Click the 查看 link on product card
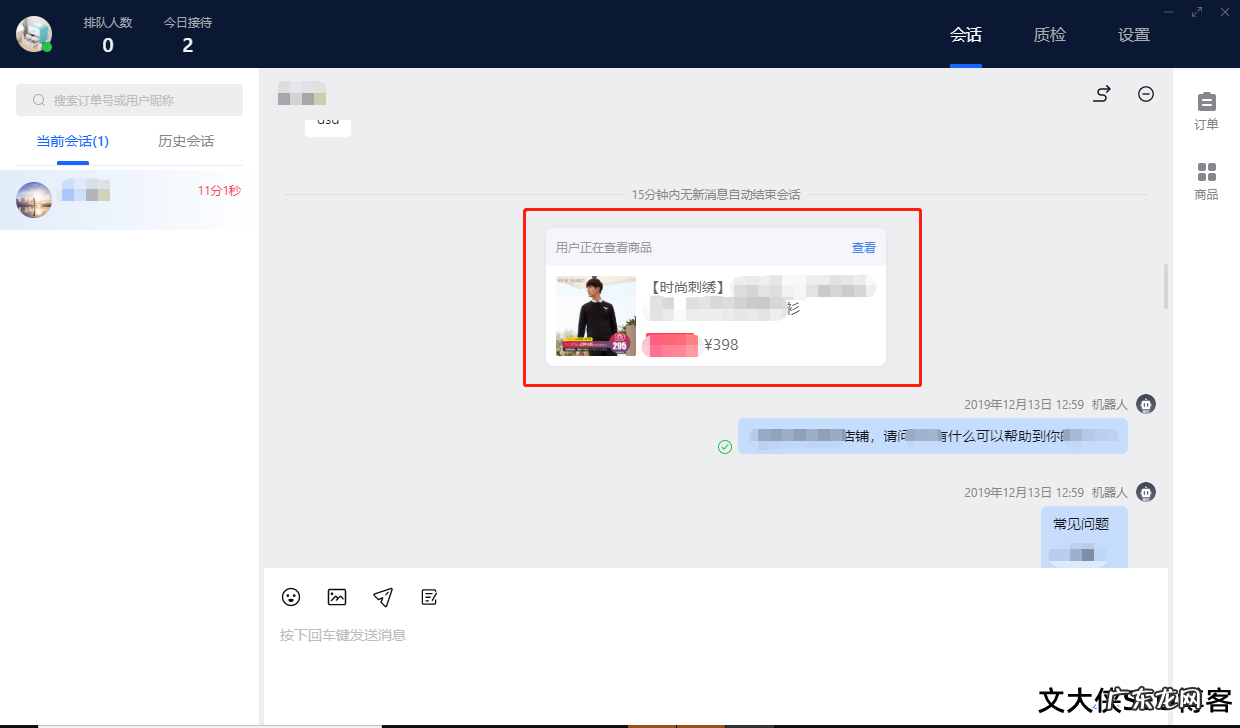 click(x=863, y=246)
